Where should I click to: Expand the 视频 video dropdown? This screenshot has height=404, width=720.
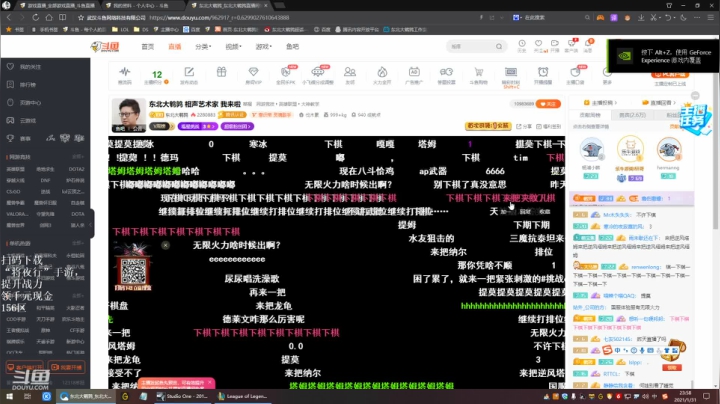(x=233, y=46)
